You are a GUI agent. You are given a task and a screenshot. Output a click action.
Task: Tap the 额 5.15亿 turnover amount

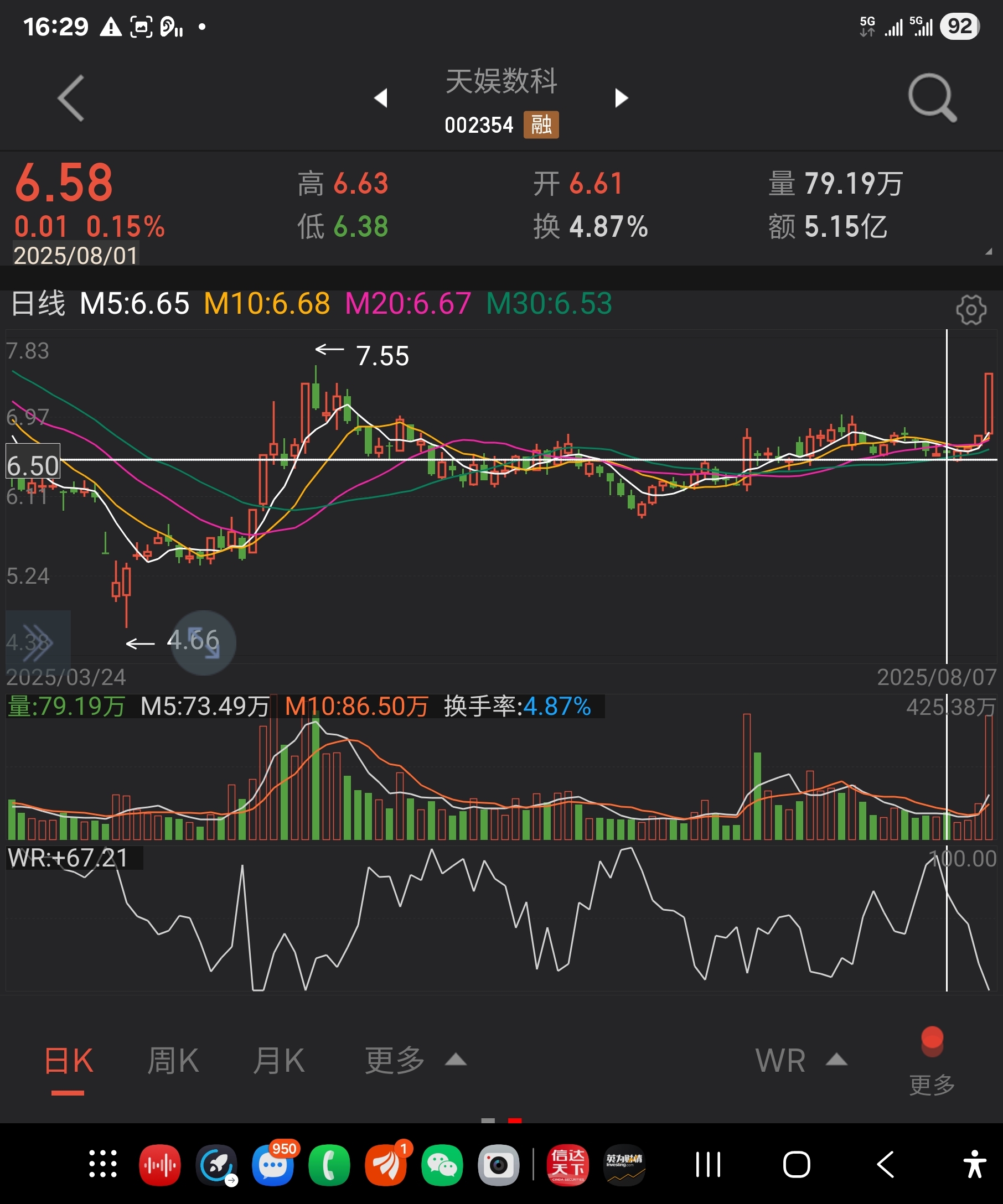828,226
